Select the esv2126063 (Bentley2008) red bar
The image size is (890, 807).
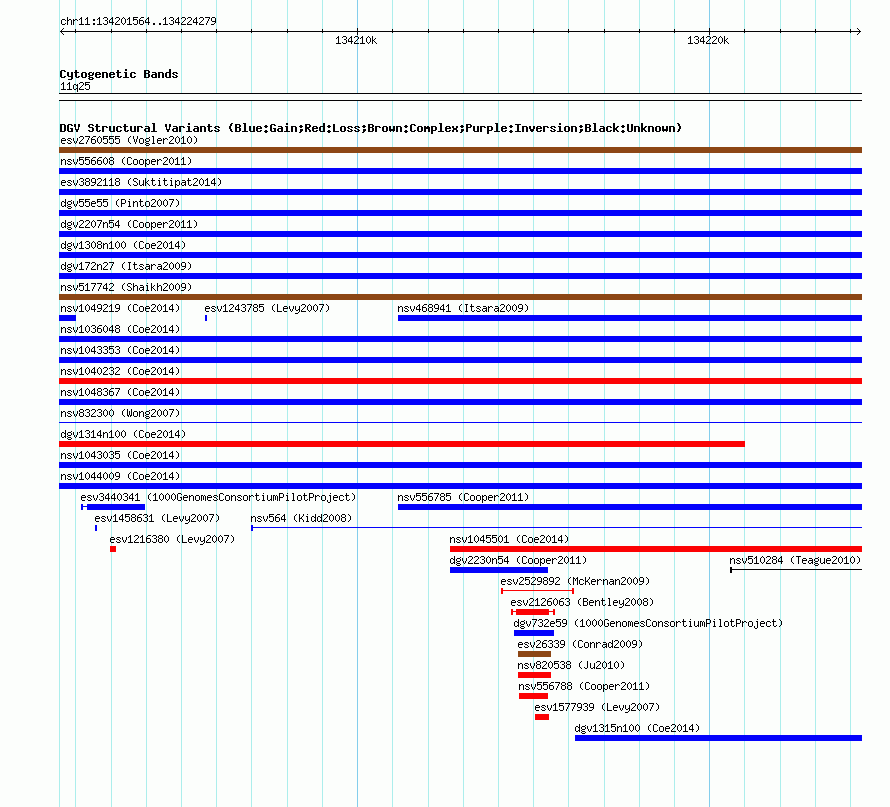point(532,612)
